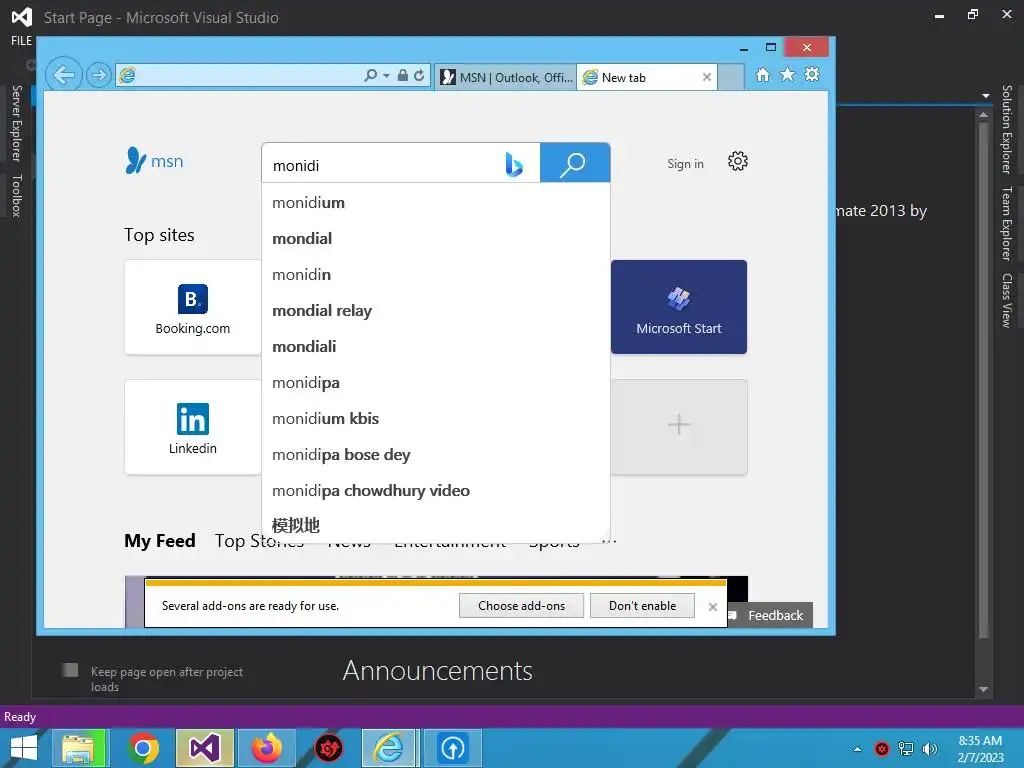Click the Bing logo in search box
This screenshot has width=1024, height=768.
point(514,164)
